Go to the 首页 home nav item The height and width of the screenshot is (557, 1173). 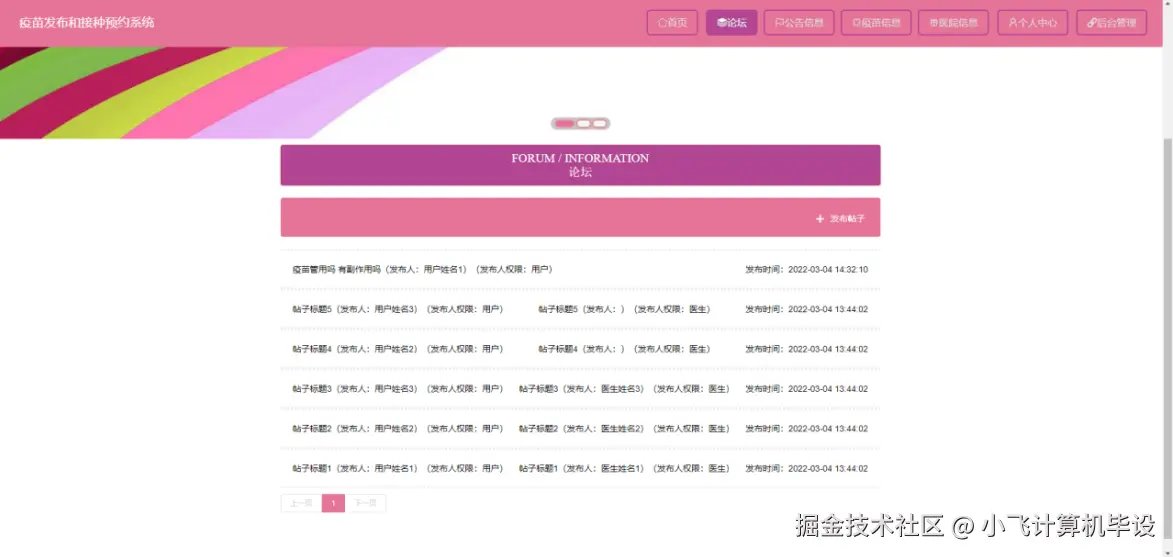pos(672,22)
